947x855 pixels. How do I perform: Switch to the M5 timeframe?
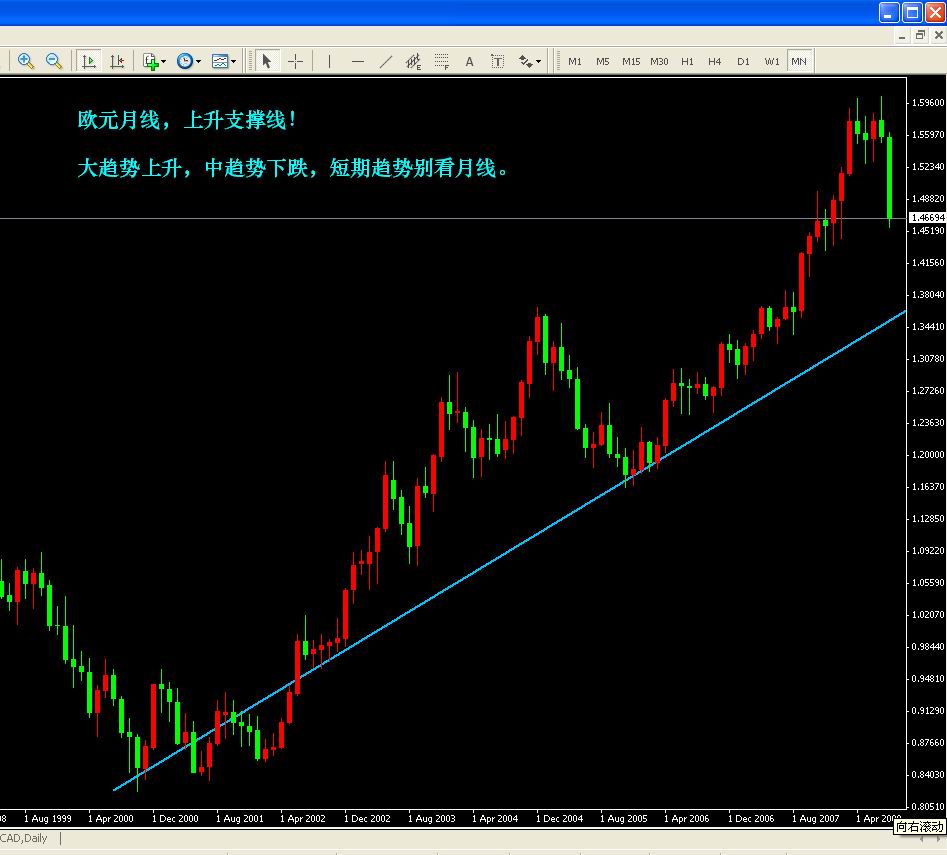tap(603, 61)
